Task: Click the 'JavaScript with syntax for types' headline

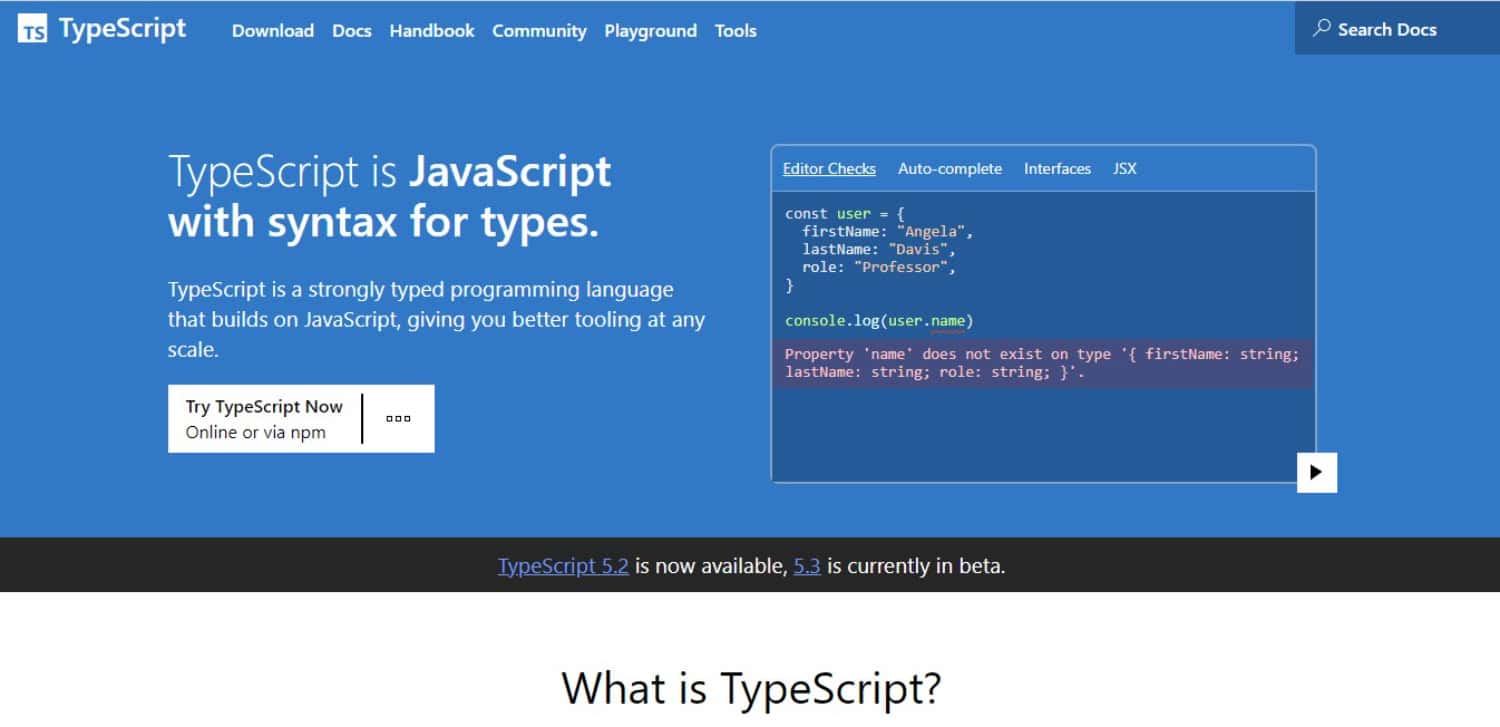Action: 390,197
